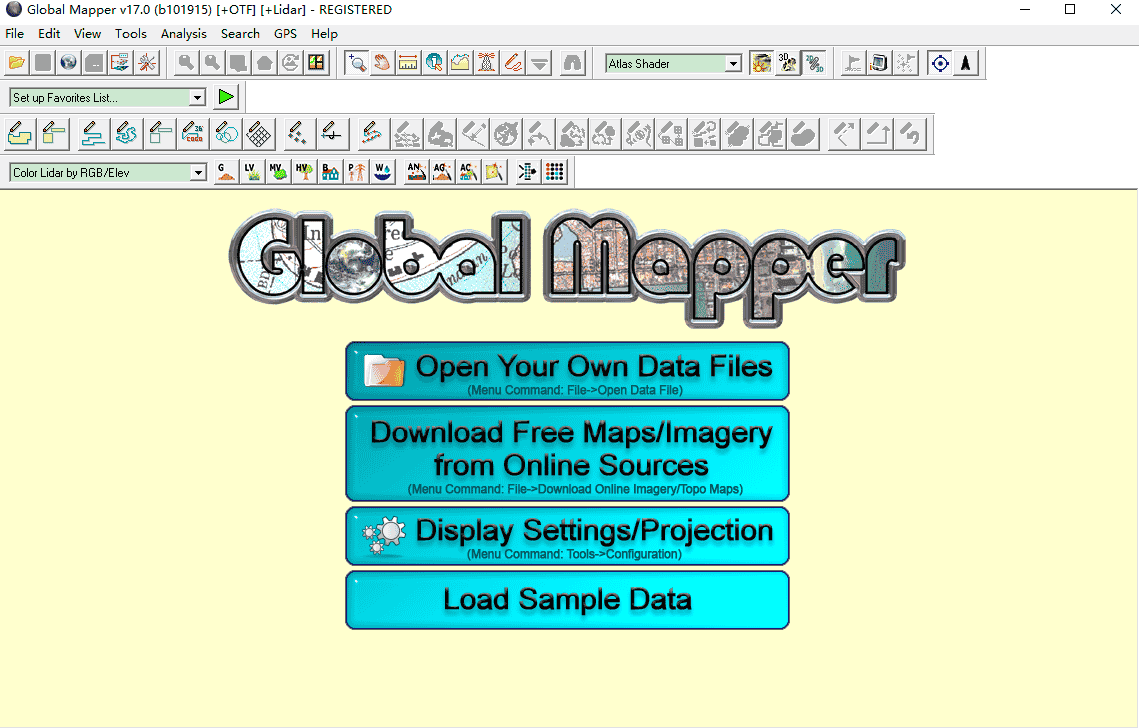Expand the Atlas Shader dropdown
The image size is (1139, 728).
coord(733,64)
